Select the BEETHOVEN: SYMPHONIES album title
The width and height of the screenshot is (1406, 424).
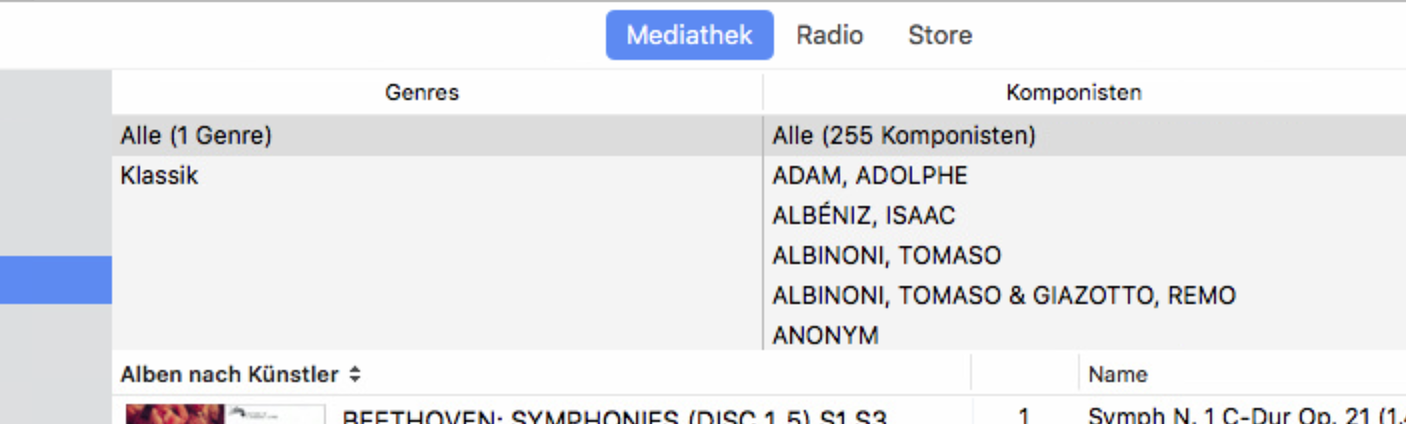pos(614,416)
